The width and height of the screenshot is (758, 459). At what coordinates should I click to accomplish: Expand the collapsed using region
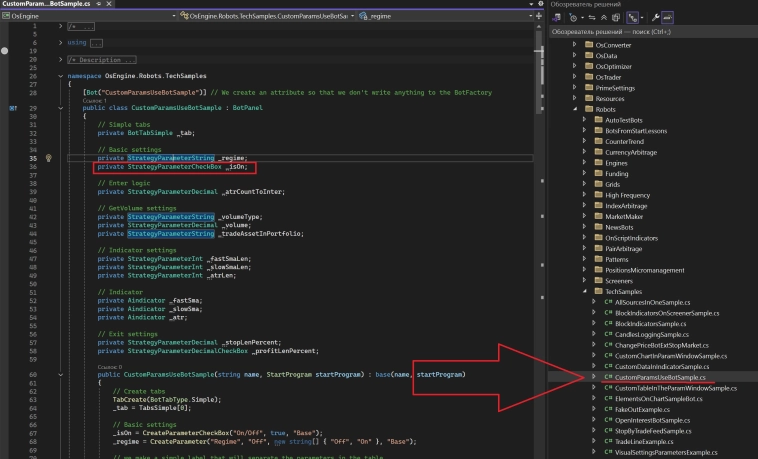61,43
